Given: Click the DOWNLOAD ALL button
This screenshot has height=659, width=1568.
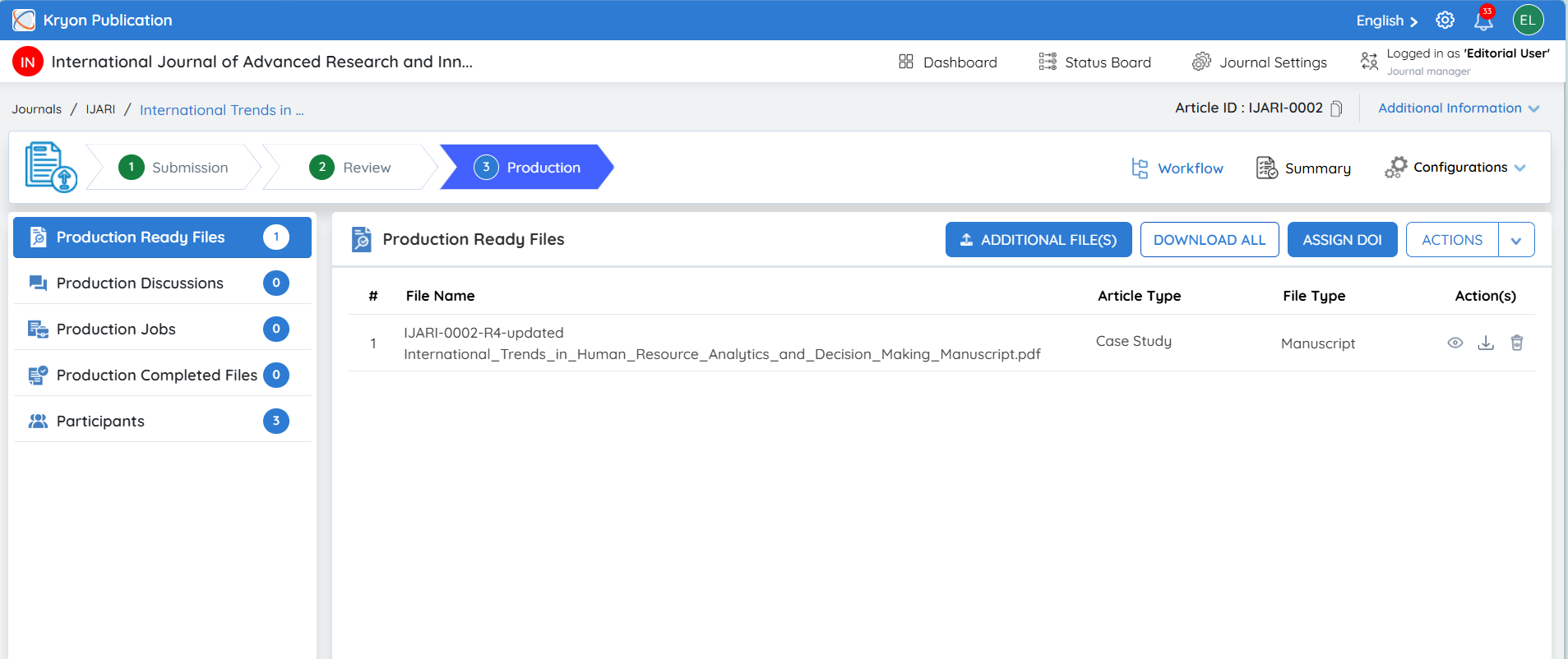Looking at the screenshot, I should click(1210, 240).
